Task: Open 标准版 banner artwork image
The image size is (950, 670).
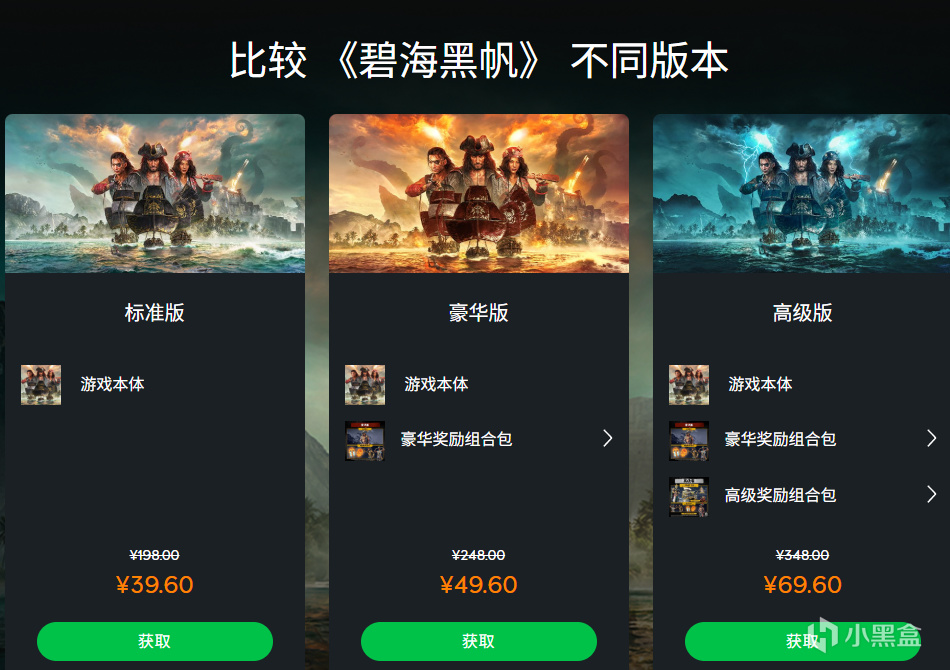Action: click(x=155, y=193)
